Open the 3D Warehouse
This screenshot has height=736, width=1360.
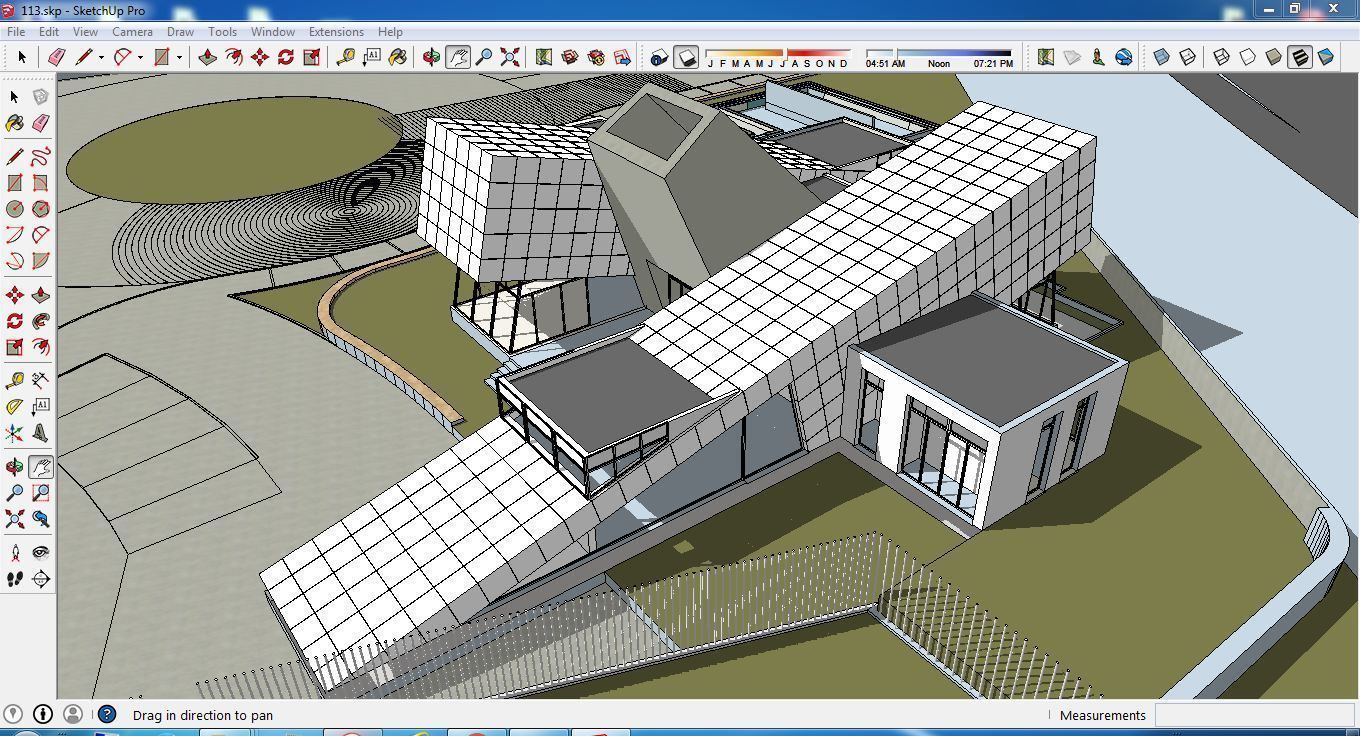click(x=570, y=57)
